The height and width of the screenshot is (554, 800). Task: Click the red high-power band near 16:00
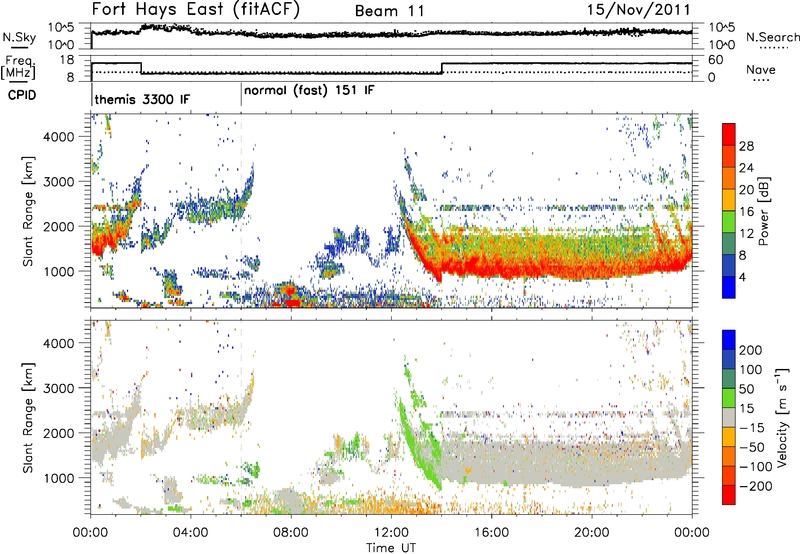(x=491, y=268)
